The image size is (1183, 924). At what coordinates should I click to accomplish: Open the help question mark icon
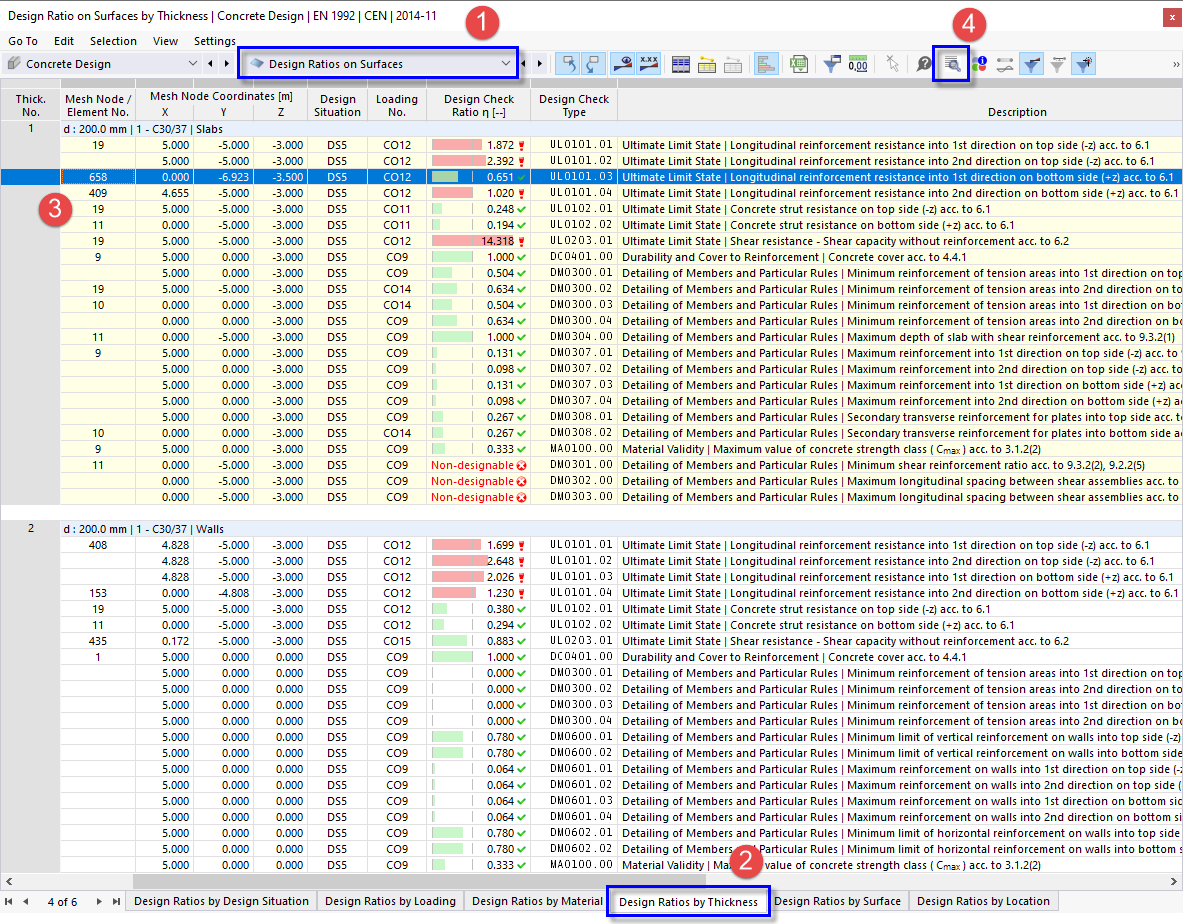point(924,65)
